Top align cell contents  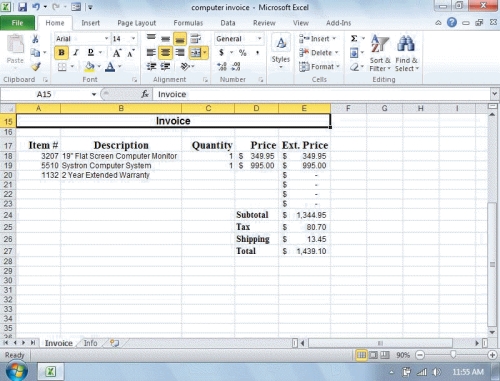point(151,38)
